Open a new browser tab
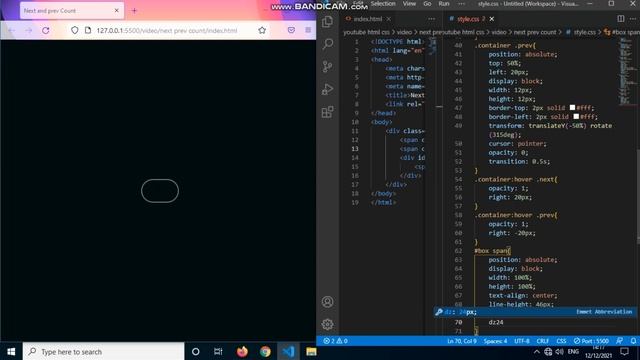The image size is (640, 360). (134, 11)
